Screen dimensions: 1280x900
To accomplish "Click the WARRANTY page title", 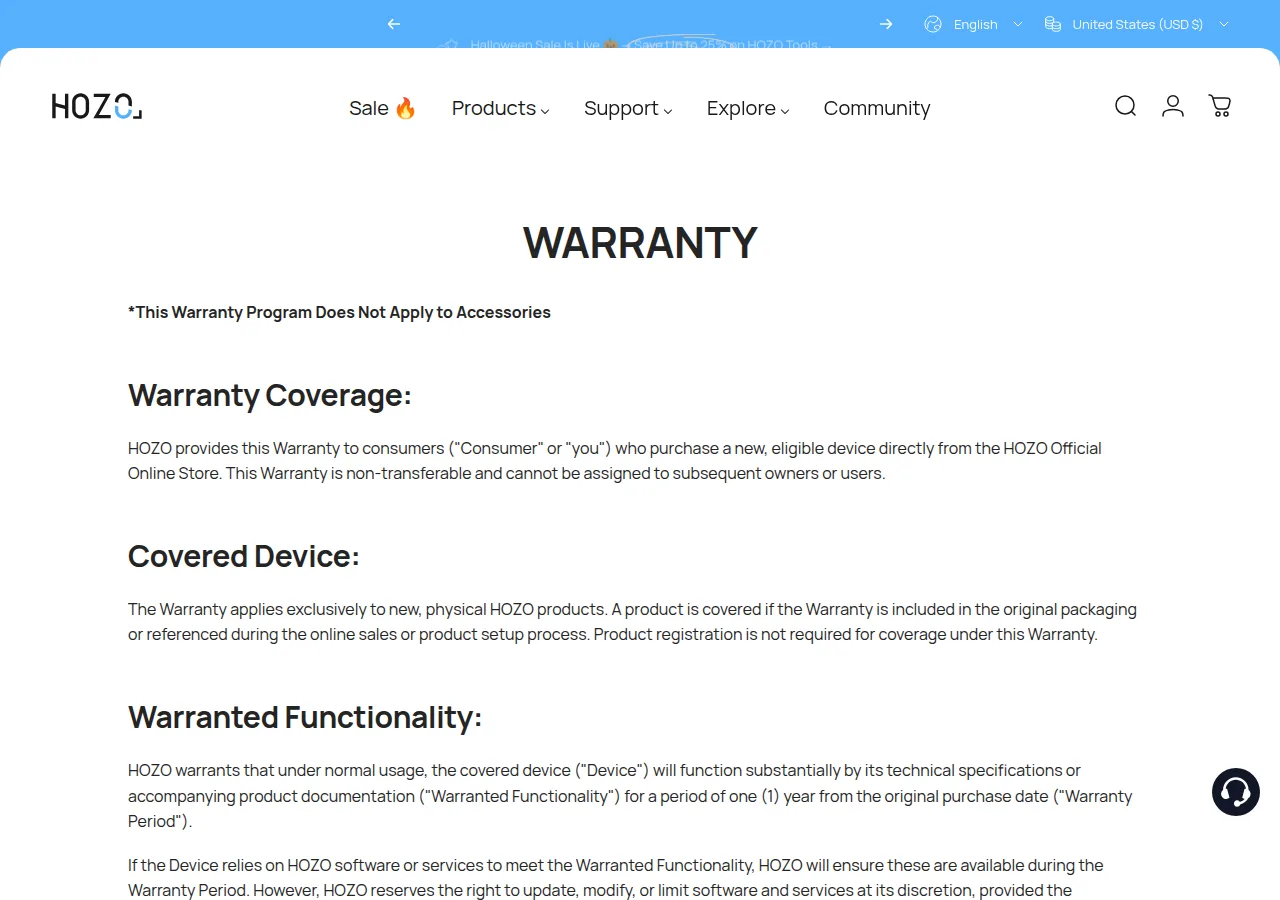I will [640, 243].
